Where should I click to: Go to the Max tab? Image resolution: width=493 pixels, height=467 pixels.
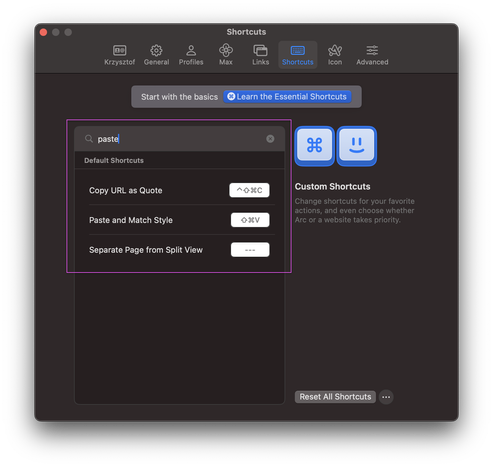click(x=226, y=55)
